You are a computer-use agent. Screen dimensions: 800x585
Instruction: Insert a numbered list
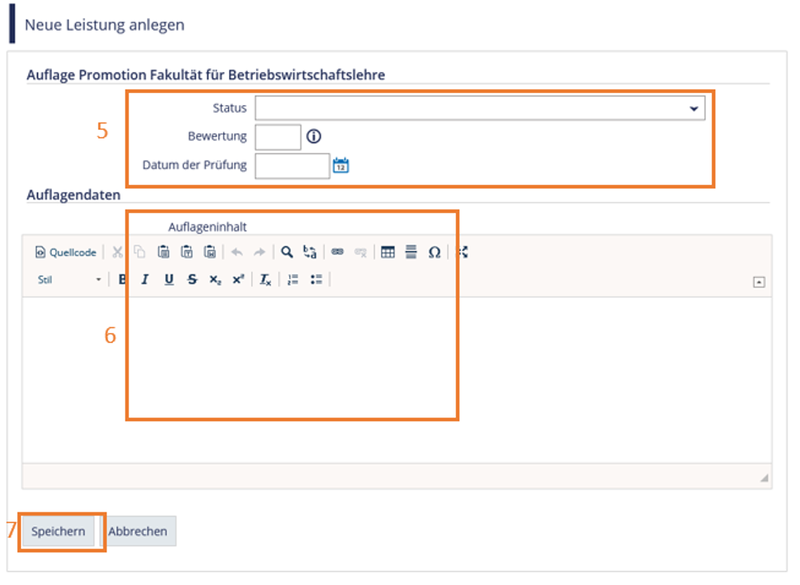pos(293,280)
